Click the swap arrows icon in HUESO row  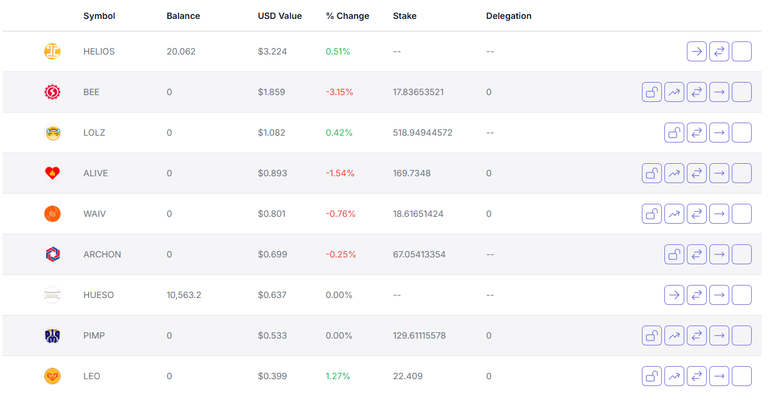coord(696,295)
